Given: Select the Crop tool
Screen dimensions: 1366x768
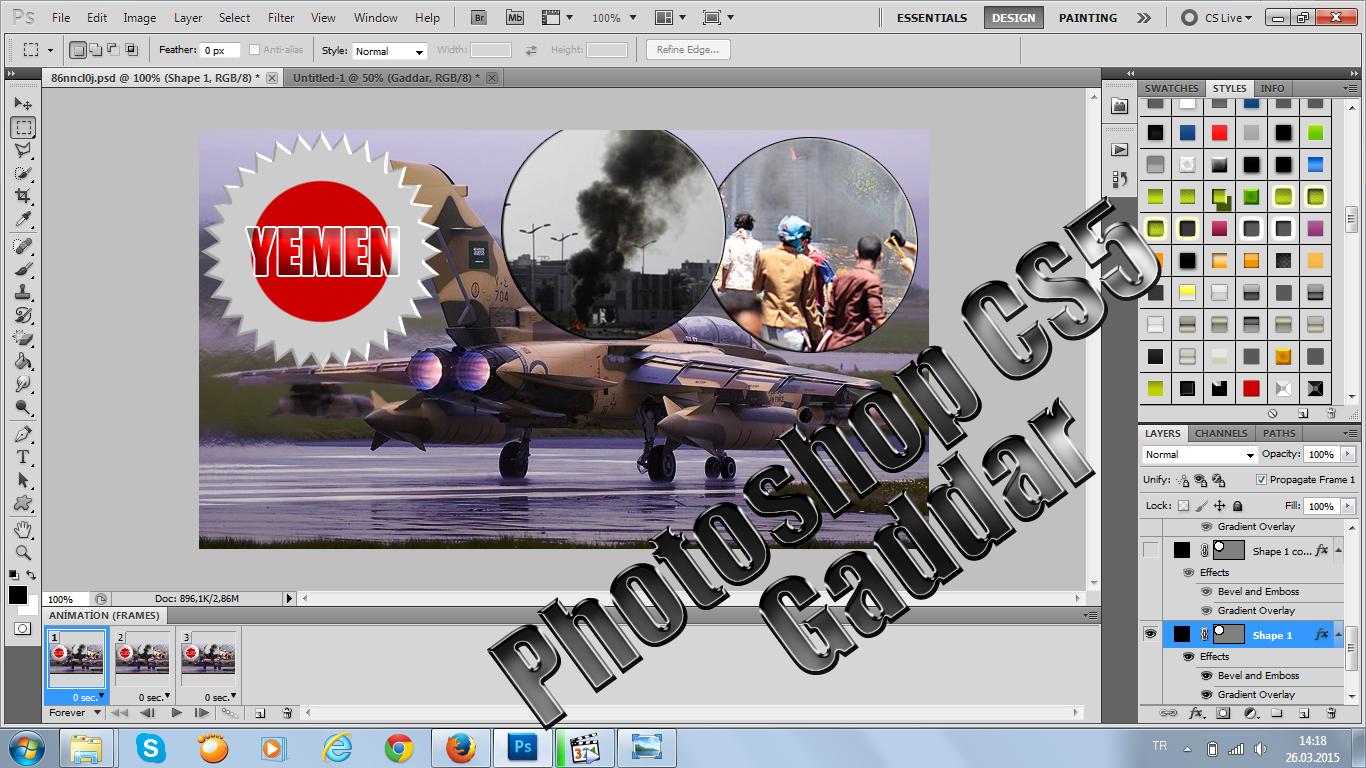Looking at the screenshot, I should pyautogui.click(x=23, y=196).
